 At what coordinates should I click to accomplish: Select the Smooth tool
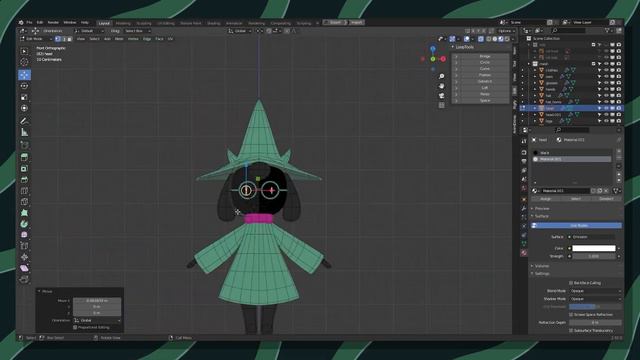(24, 235)
